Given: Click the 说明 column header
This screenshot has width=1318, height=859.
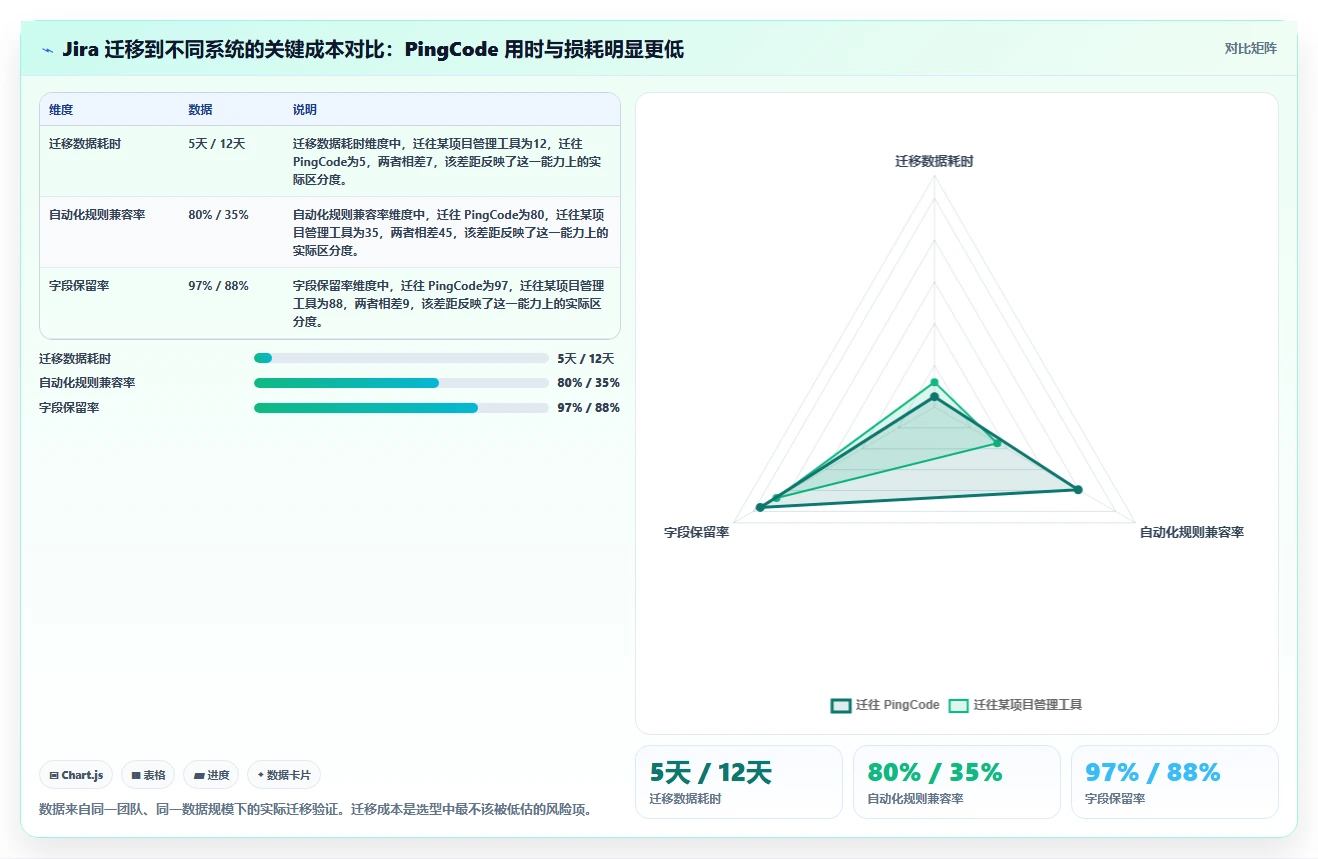Looking at the screenshot, I should click(305, 110).
